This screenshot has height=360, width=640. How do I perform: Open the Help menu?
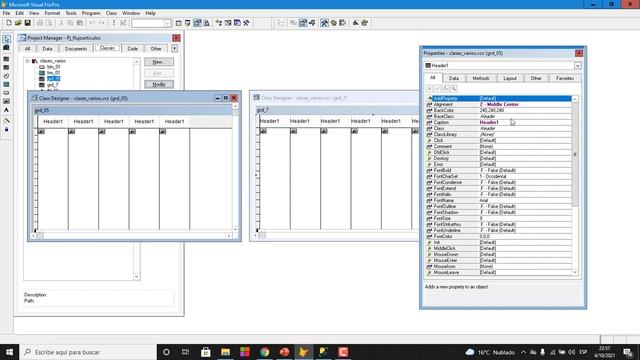150,13
